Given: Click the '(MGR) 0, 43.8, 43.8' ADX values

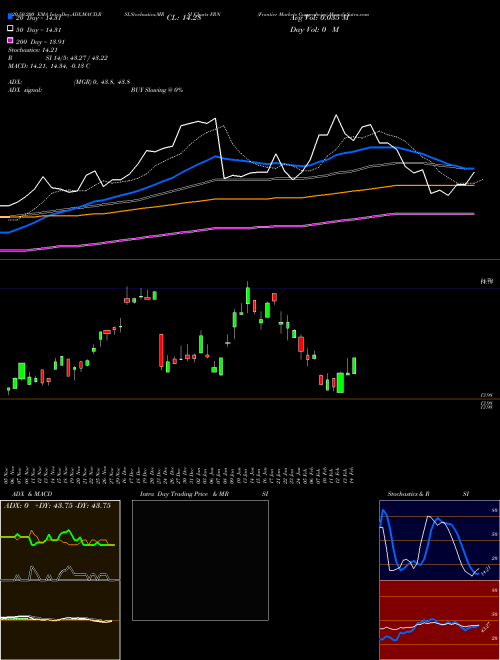Looking at the screenshot, I should pyautogui.click(x=102, y=82).
